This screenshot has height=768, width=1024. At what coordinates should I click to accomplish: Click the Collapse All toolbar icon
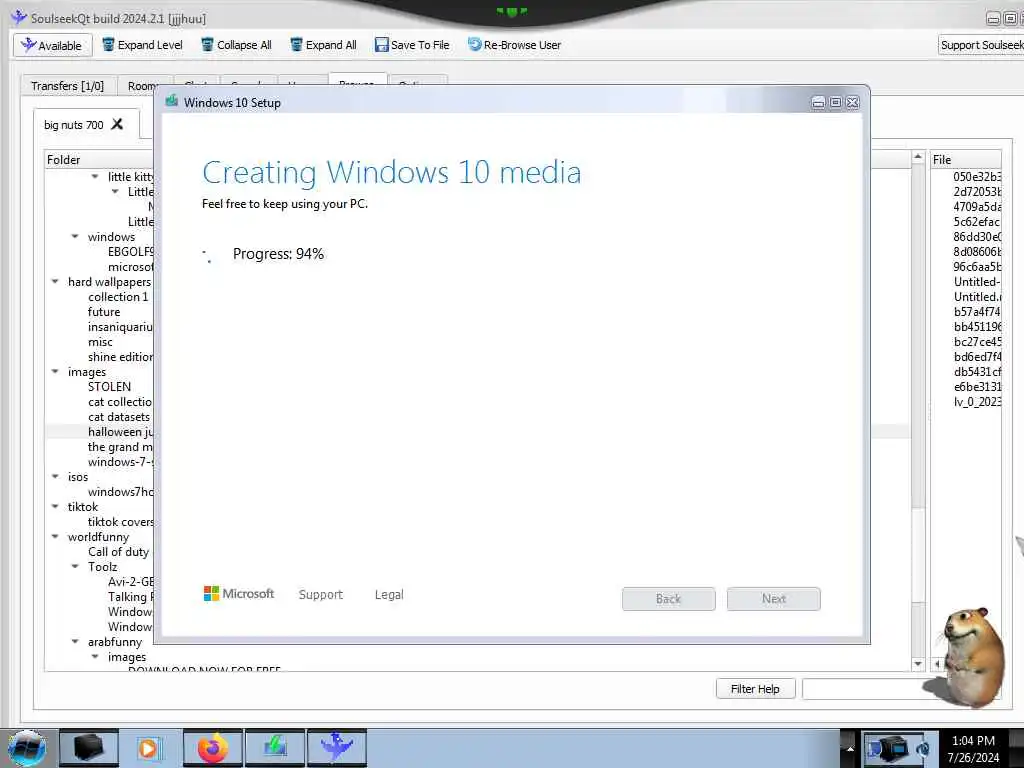pyautogui.click(x=207, y=44)
